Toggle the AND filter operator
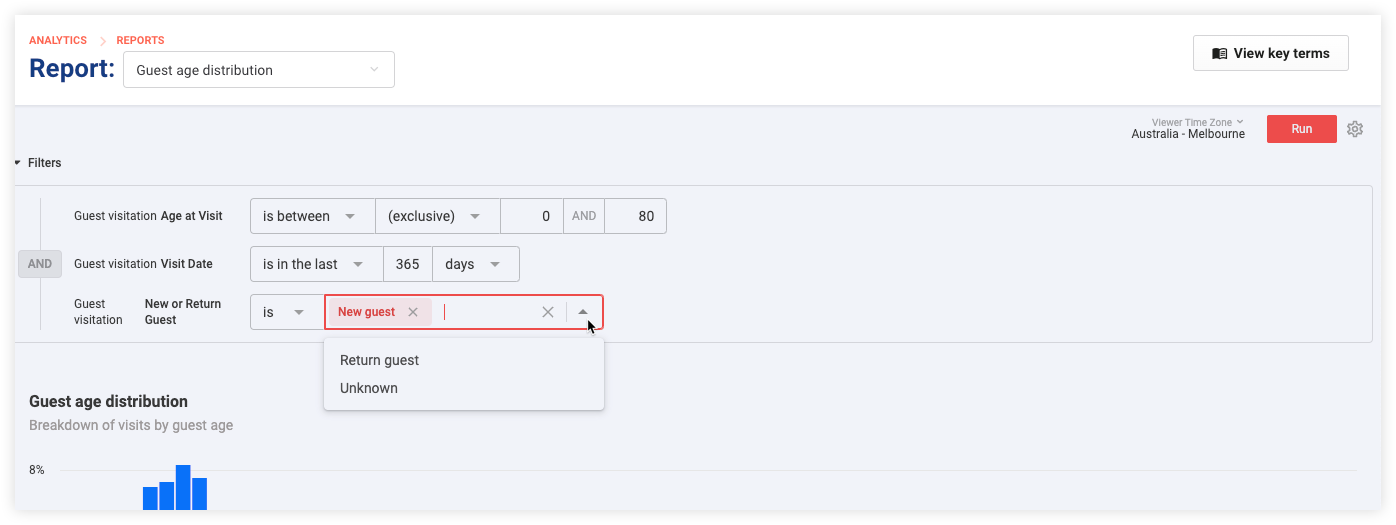 coord(40,264)
